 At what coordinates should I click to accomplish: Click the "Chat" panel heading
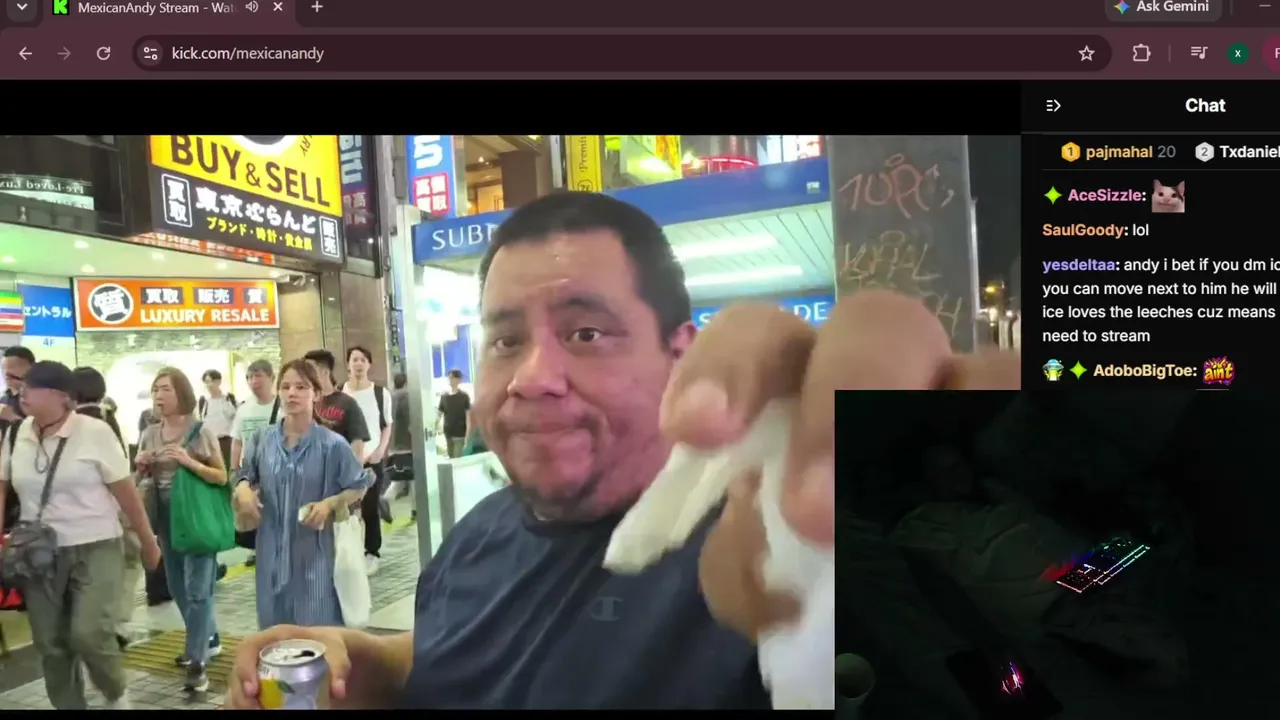coord(1205,105)
